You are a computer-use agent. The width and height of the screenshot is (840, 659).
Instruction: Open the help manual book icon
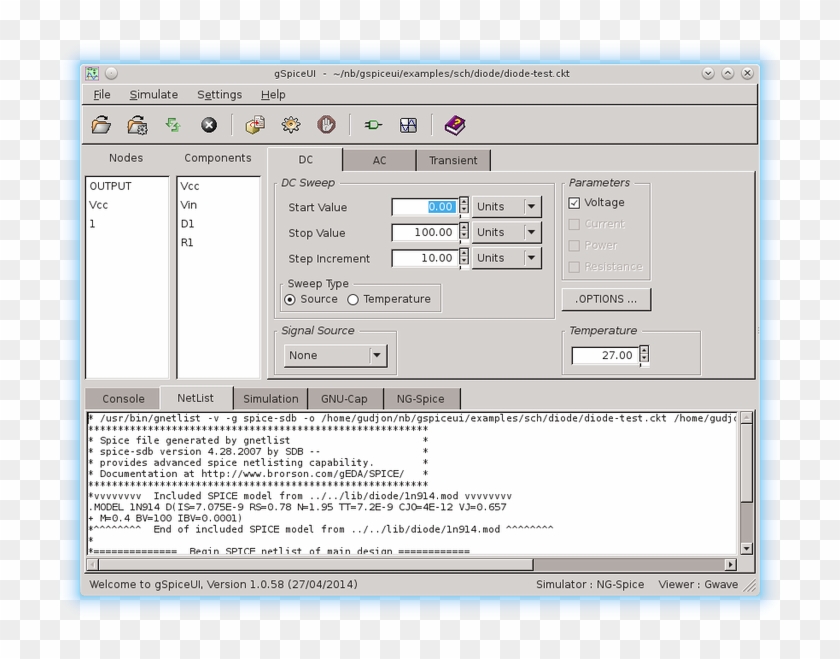pyautogui.click(x=455, y=124)
